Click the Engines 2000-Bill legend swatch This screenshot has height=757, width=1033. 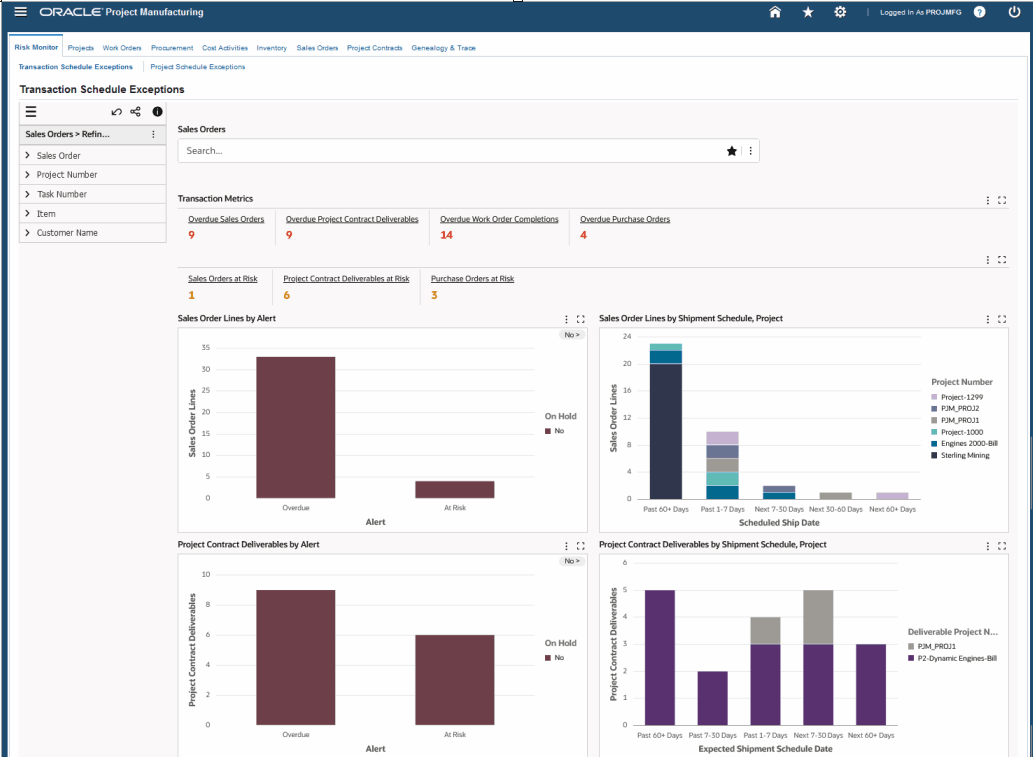tap(934, 443)
